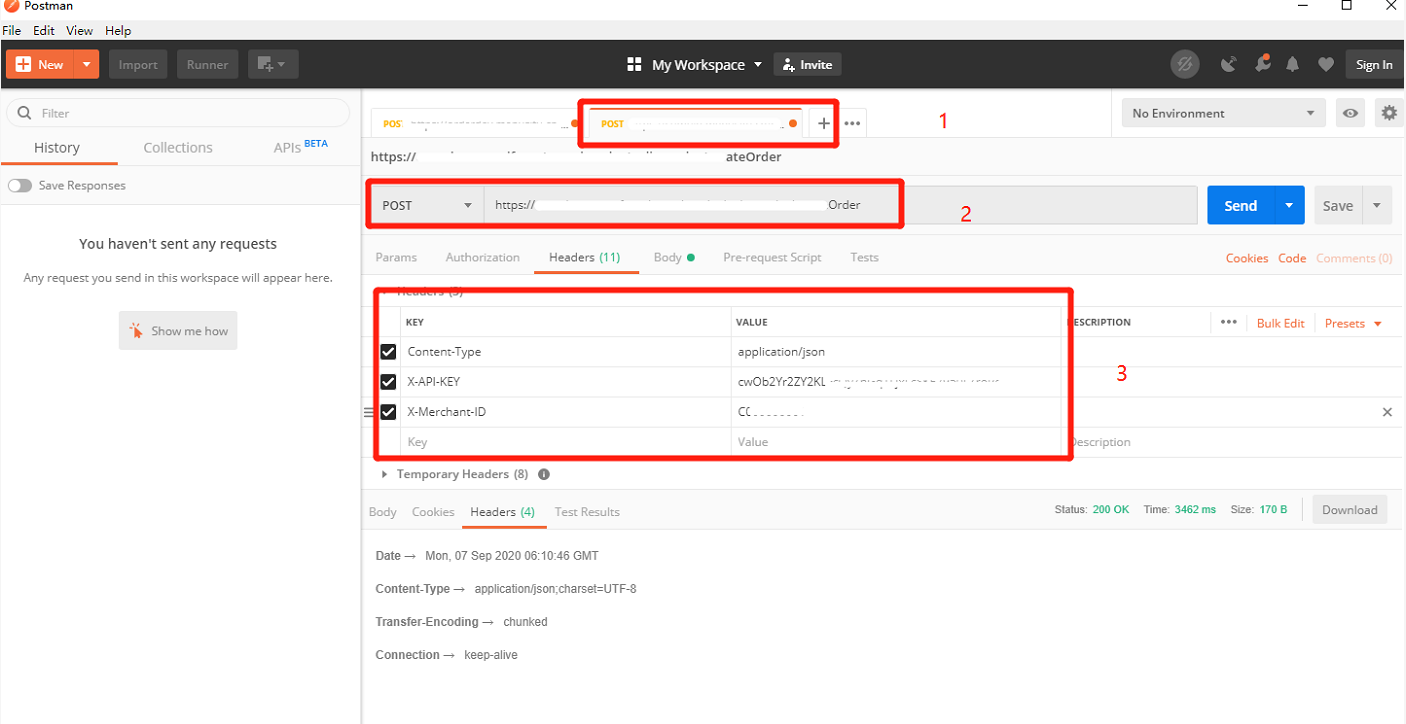Screen dimensions: 1406x724
Task: Open the Pre-request Script tab
Action: [x=772, y=257]
